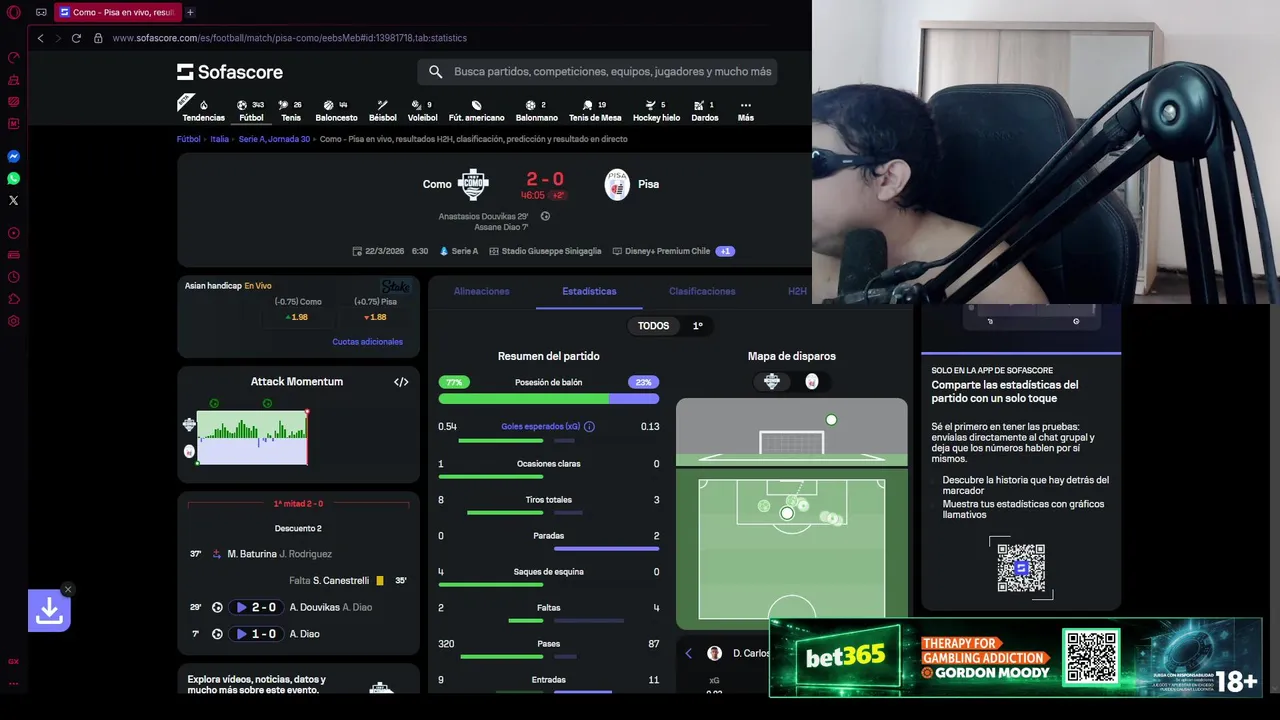
Task: Select the Béisbol sport category
Action: pos(382,110)
